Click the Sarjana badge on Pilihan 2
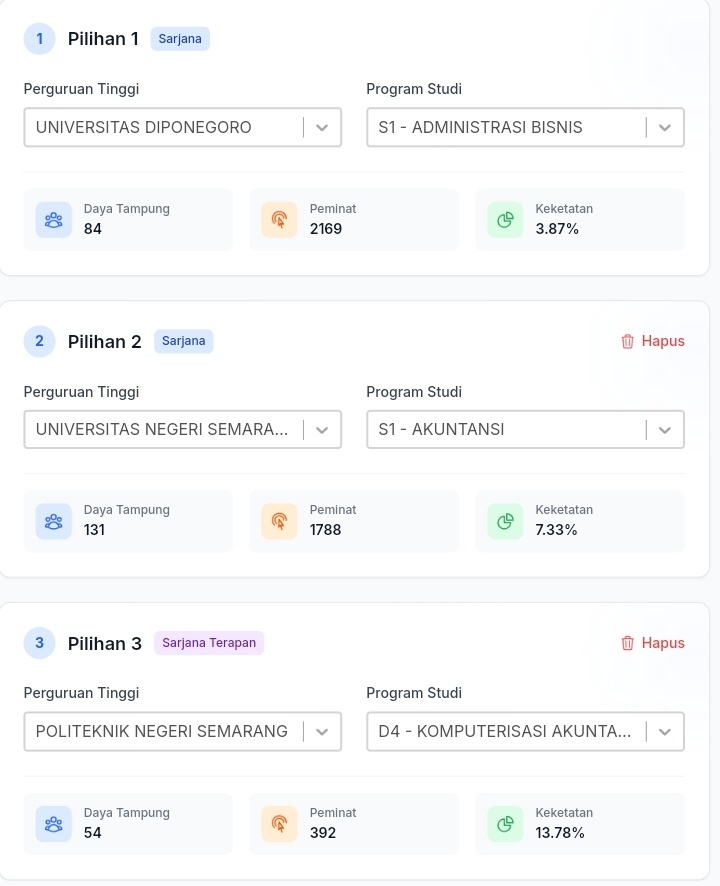This screenshot has width=720, height=886. [x=184, y=341]
